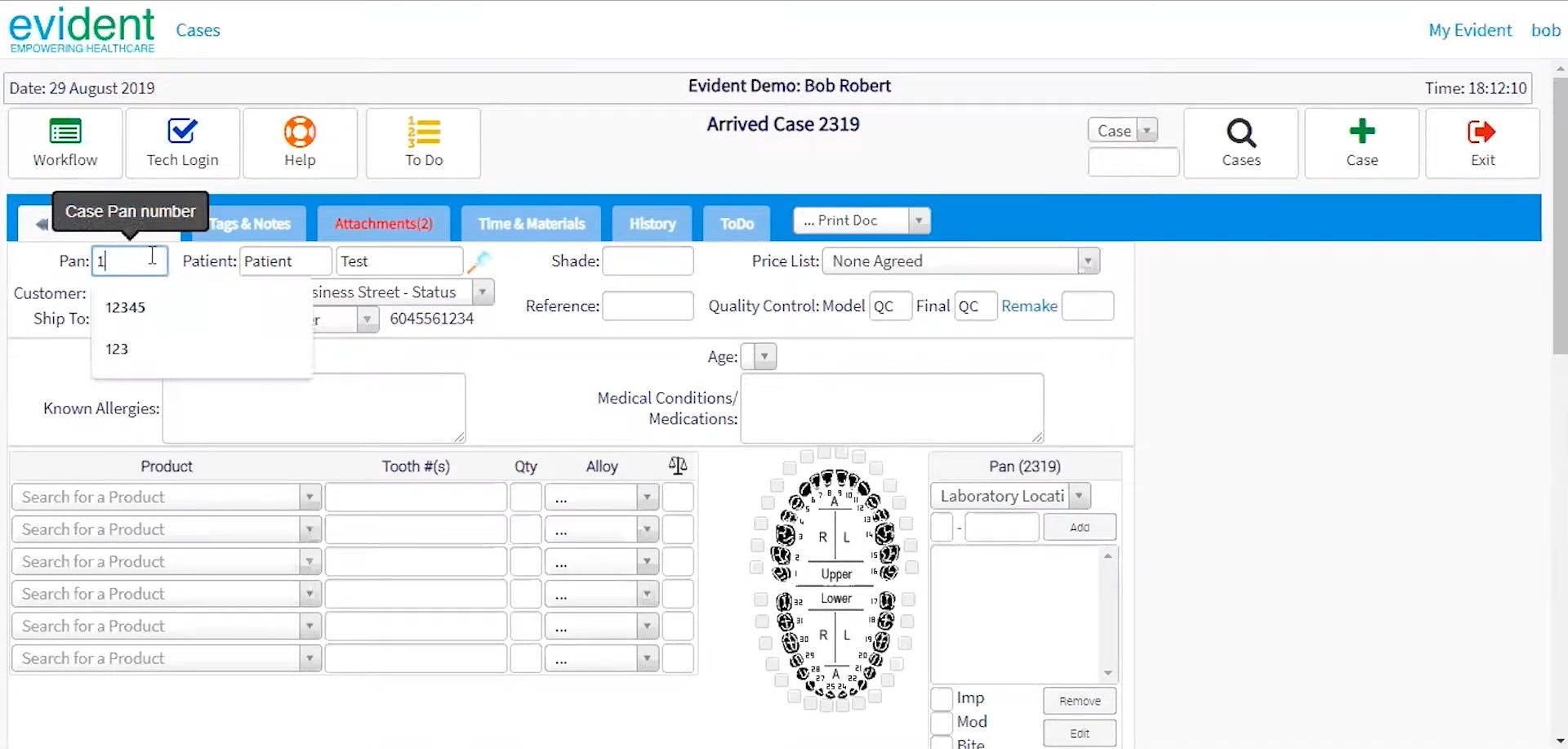Open My Evident from the top right
This screenshot has height=749, width=1568.
click(x=1469, y=29)
